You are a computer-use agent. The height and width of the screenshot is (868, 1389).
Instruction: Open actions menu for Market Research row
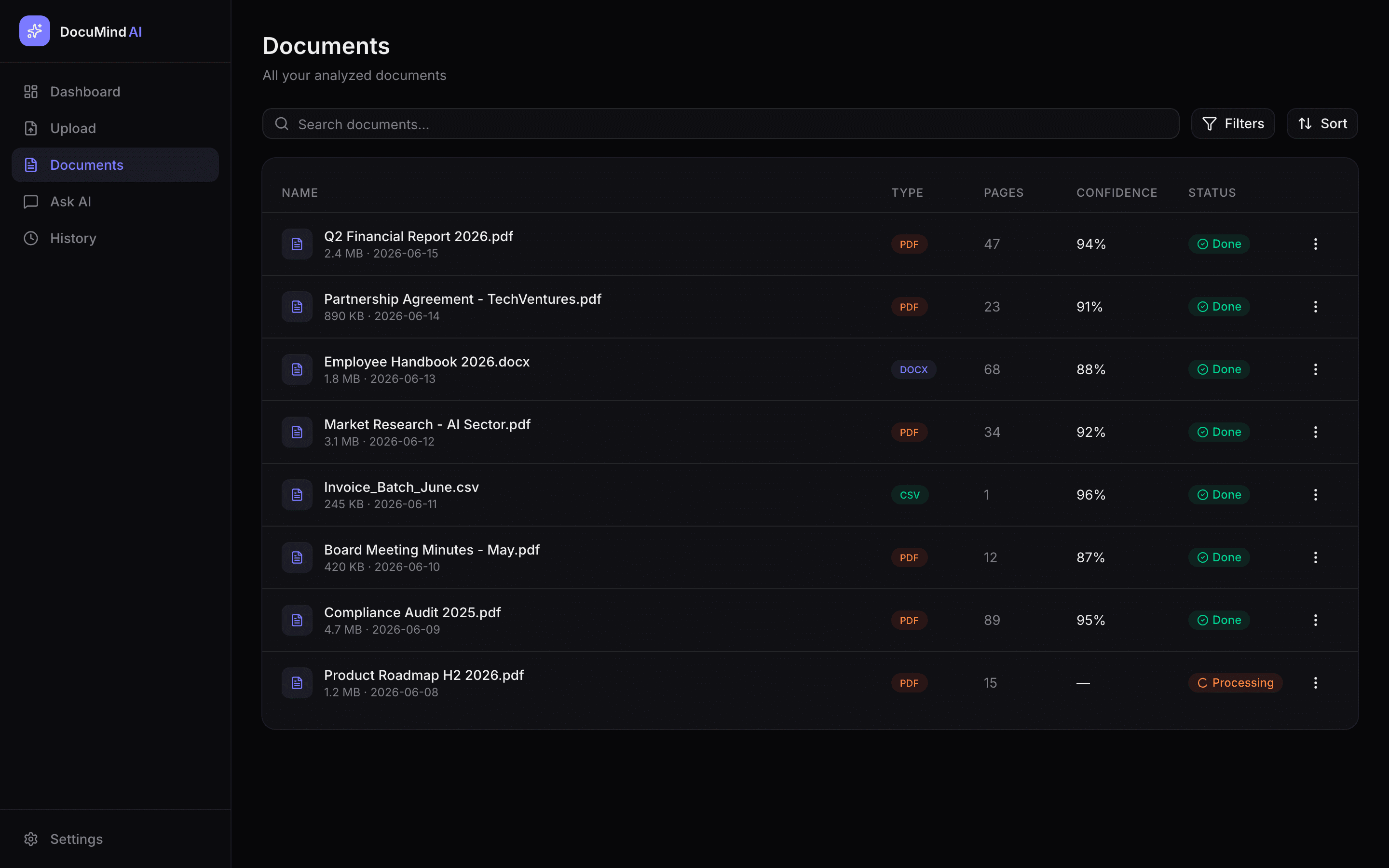[1316, 432]
